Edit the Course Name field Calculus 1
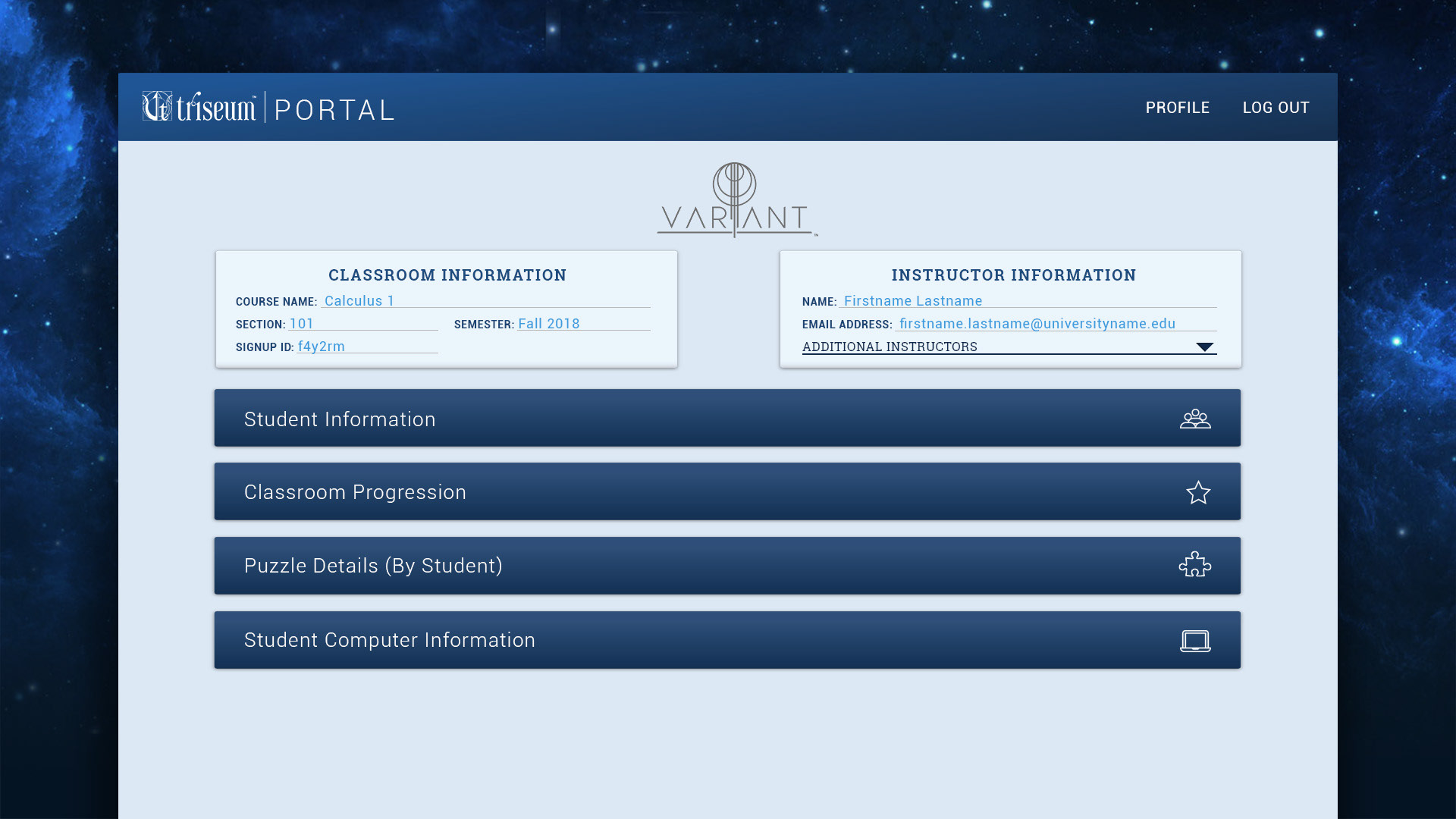Image resolution: width=1456 pixels, height=819 pixels. coord(485,300)
